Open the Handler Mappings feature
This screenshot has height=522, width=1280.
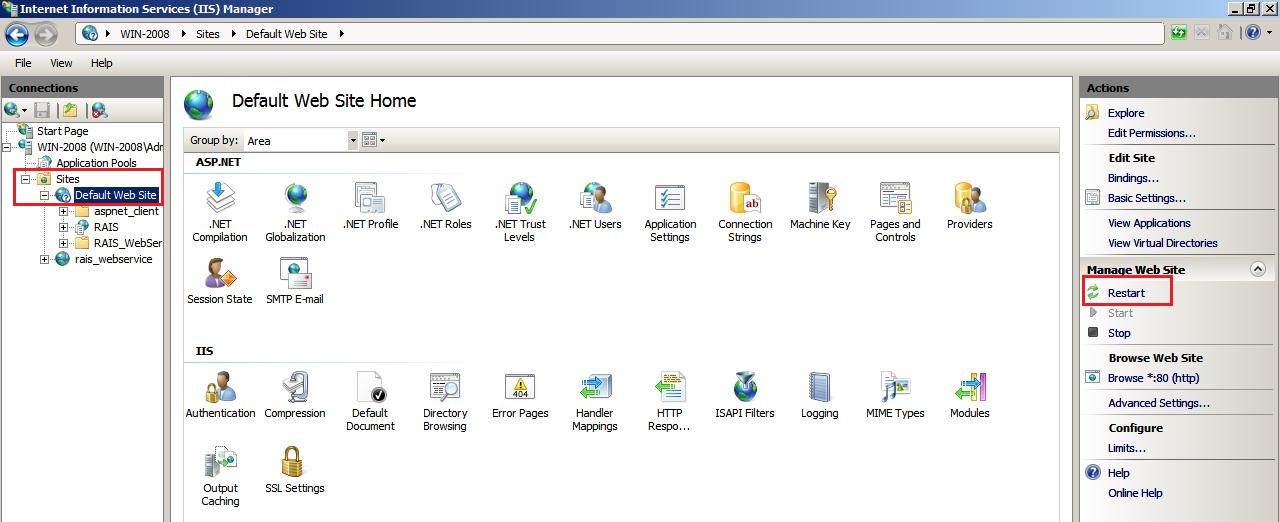[x=595, y=401]
